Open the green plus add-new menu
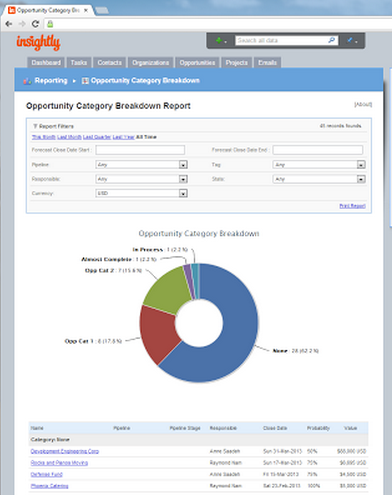The image size is (392, 496). coord(221,41)
